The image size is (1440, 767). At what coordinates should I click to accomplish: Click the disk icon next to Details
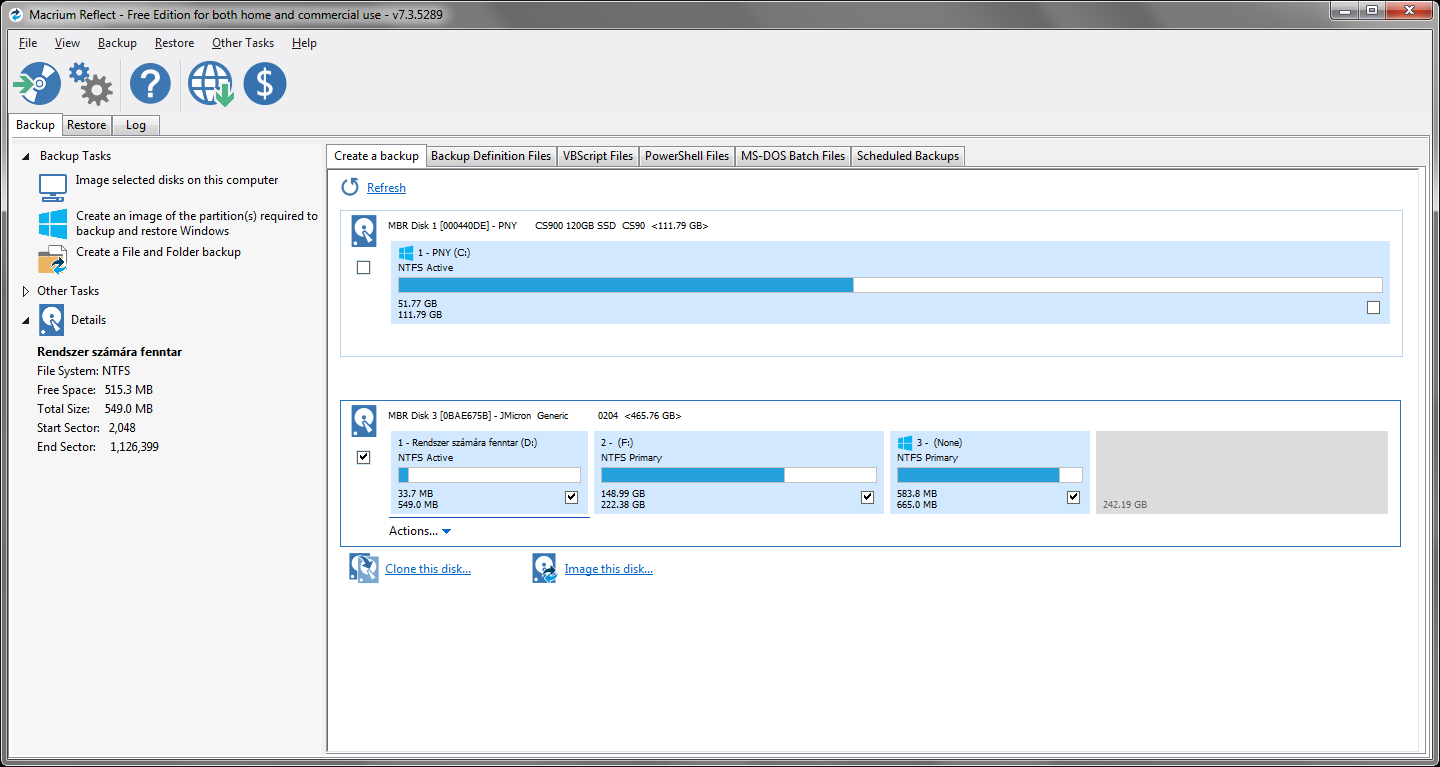tap(51, 320)
